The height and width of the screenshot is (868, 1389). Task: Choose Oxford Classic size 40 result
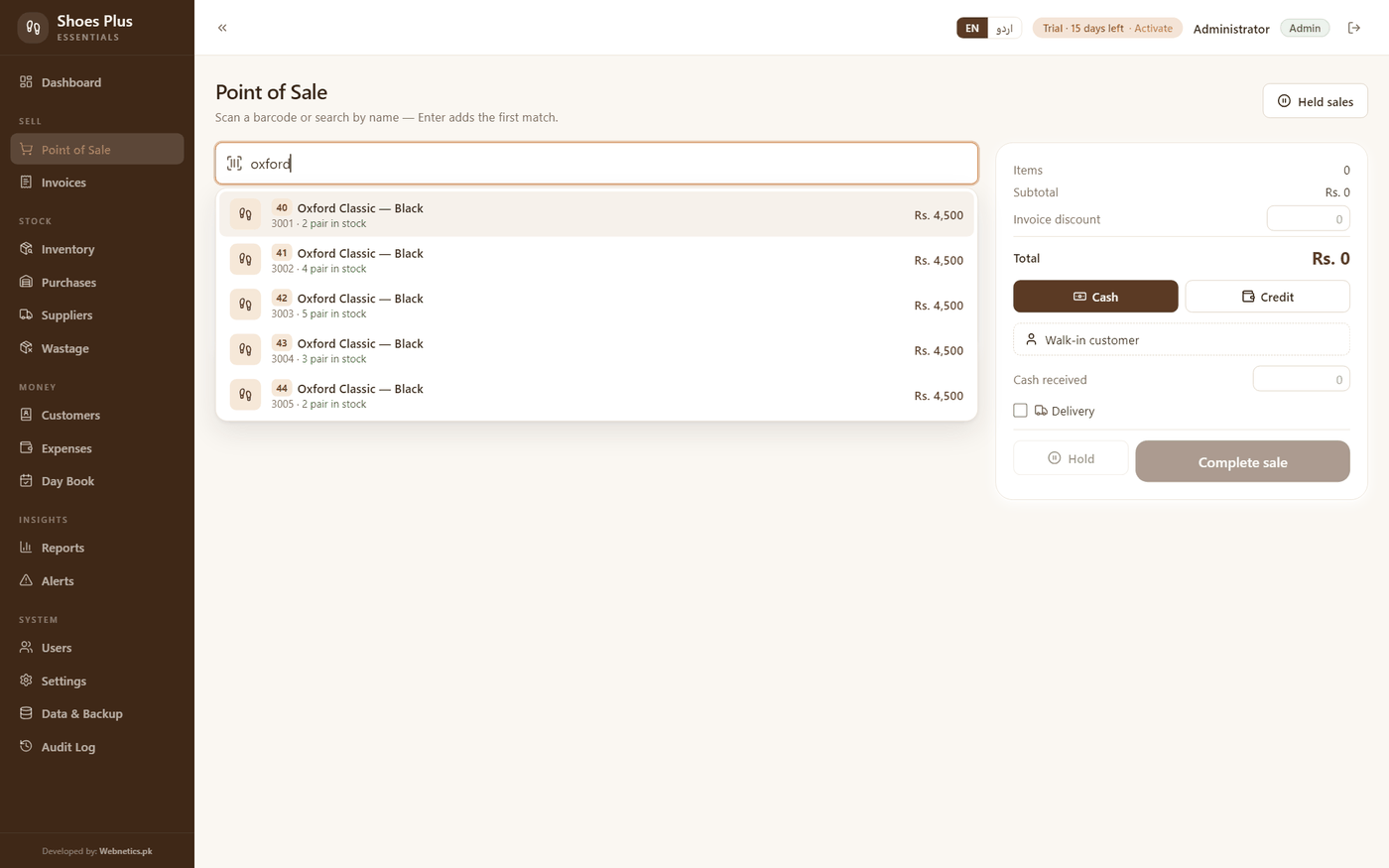click(x=596, y=214)
